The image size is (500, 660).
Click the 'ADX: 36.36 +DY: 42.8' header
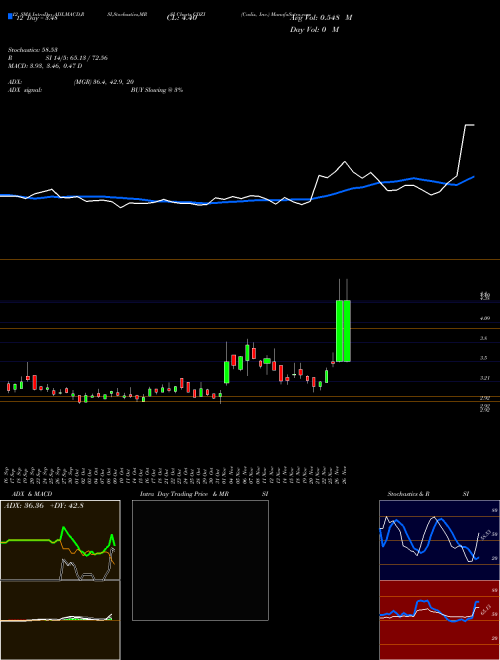(x=44, y=506)
